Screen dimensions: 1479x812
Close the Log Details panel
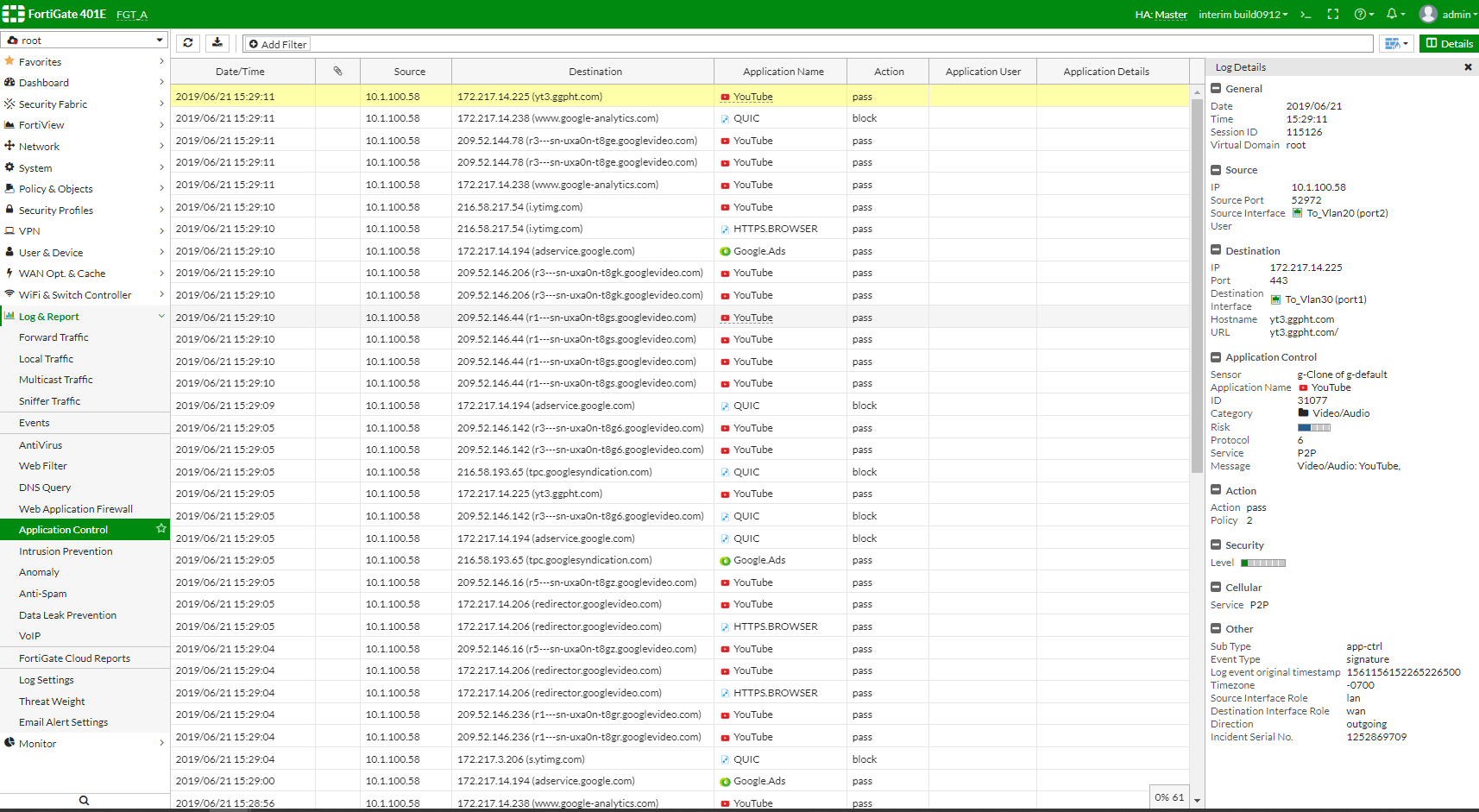tap(1468, 67)
